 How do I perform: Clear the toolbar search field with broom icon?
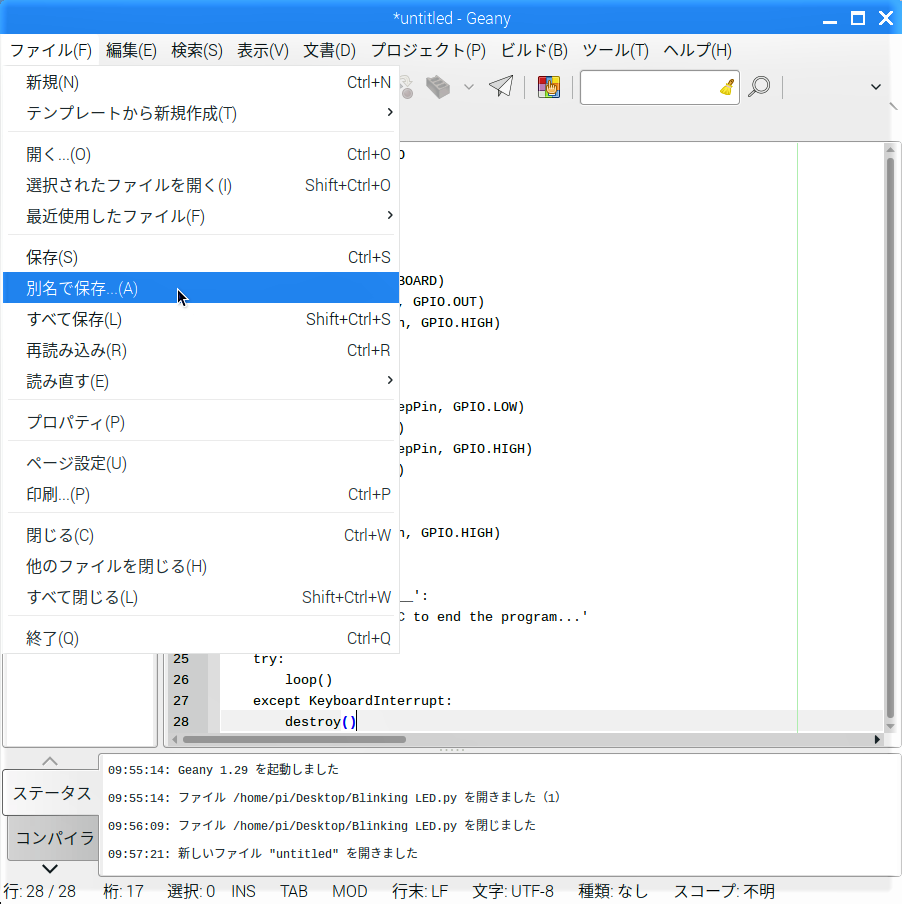tap(727, 87)
